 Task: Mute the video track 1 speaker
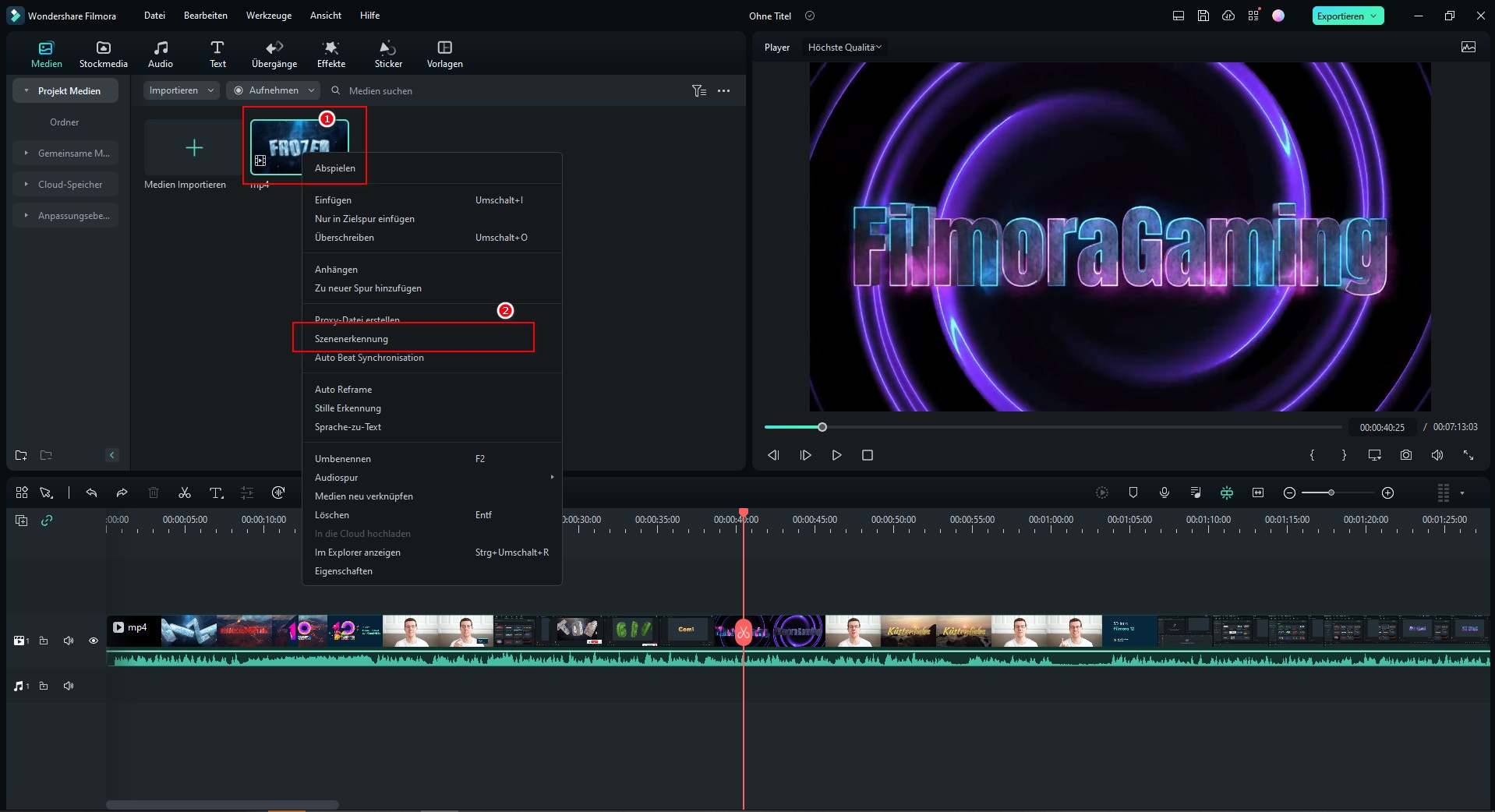(69, 641)
